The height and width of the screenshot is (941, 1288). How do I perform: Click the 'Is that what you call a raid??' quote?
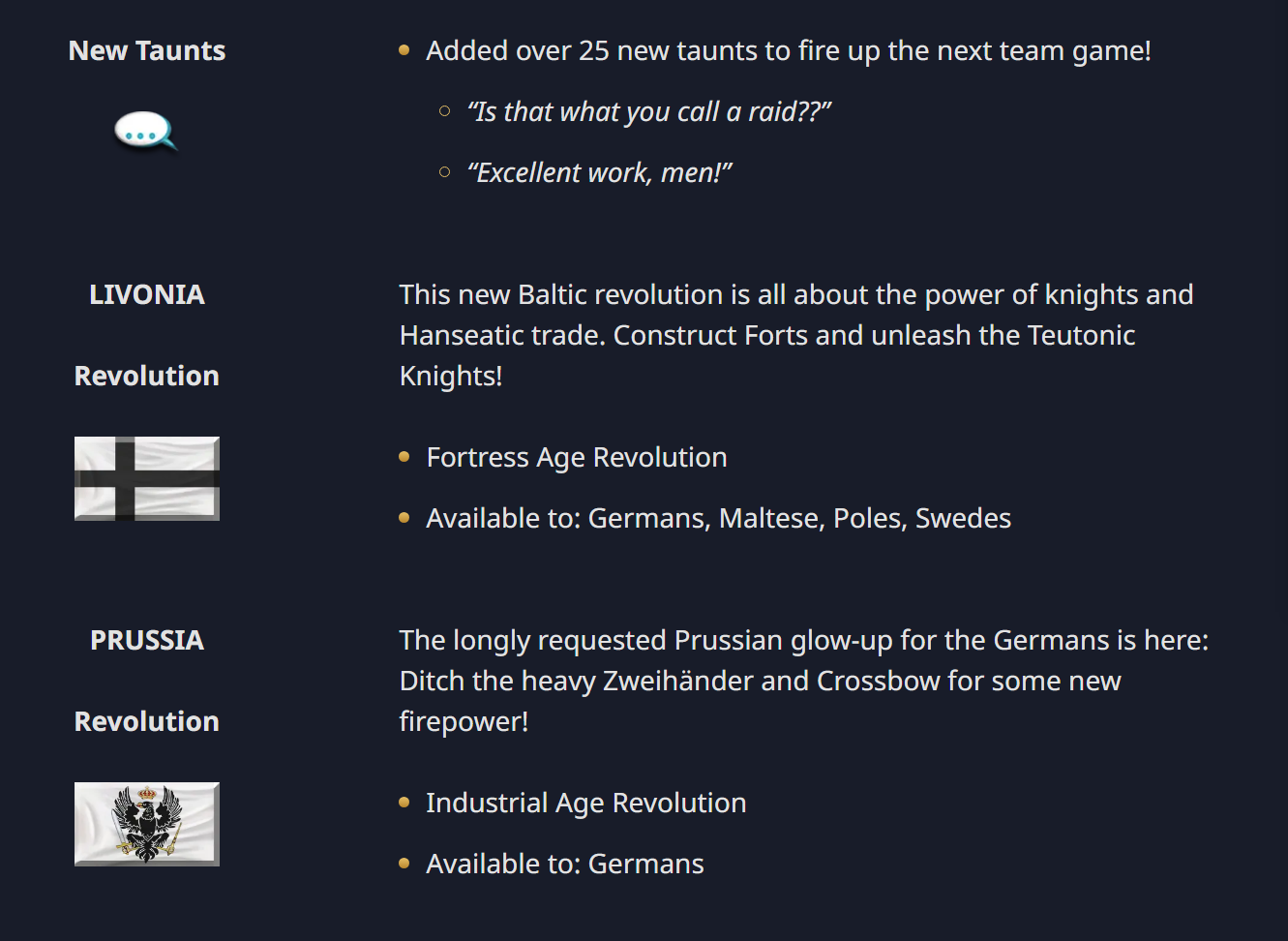click(649, 112)
